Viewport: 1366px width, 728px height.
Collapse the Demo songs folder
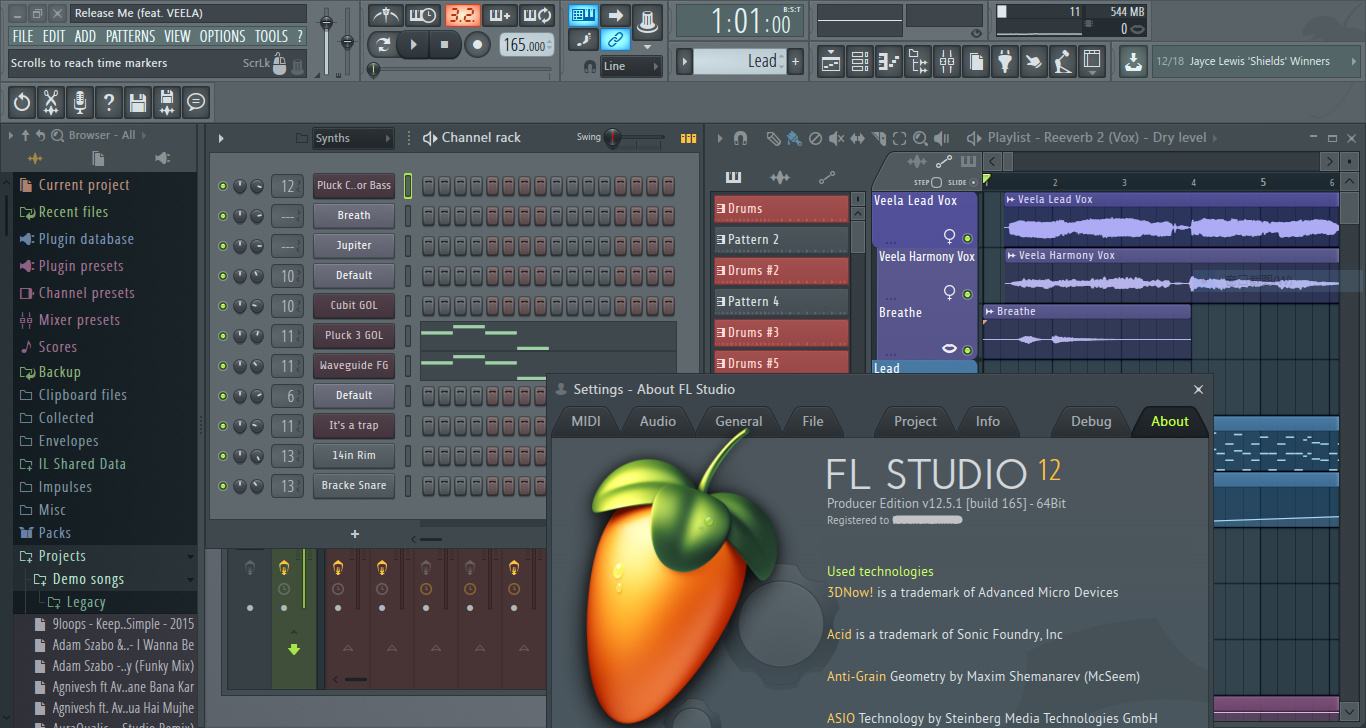pos(88,579)
